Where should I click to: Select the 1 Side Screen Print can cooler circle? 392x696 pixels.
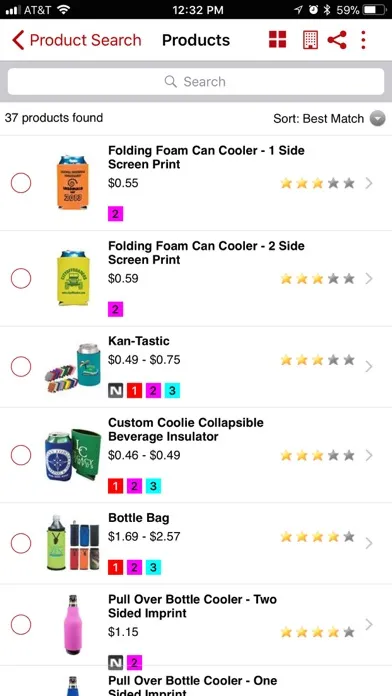[x=21, y=183]
